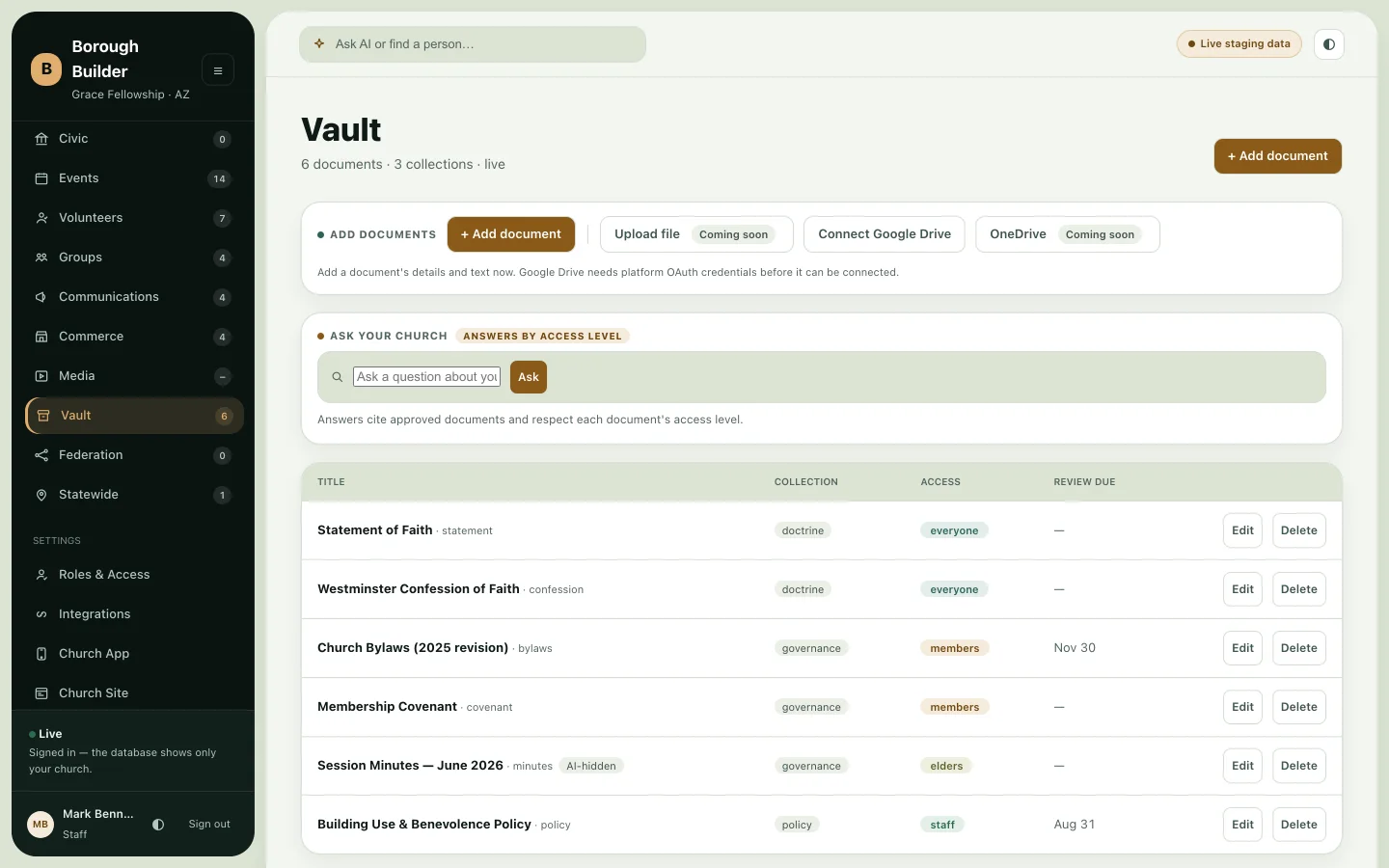This screenshot has height=868, width=1389.
Task: Click Add document in the Add Documents panel
Action: (510, 234)
